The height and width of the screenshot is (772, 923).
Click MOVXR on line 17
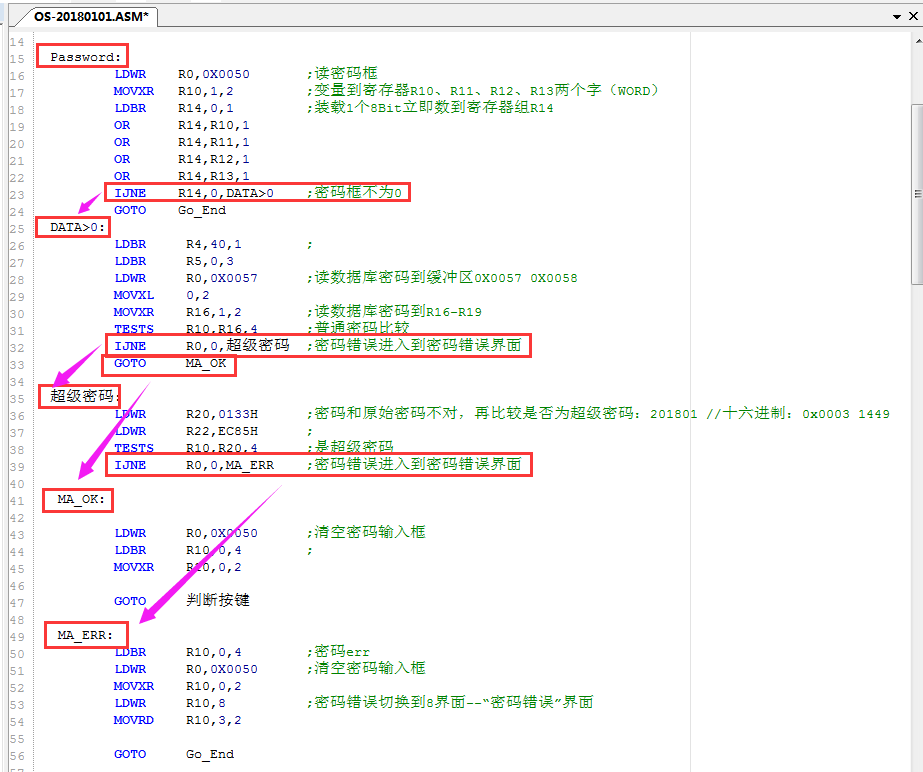[x=134, y=91]
